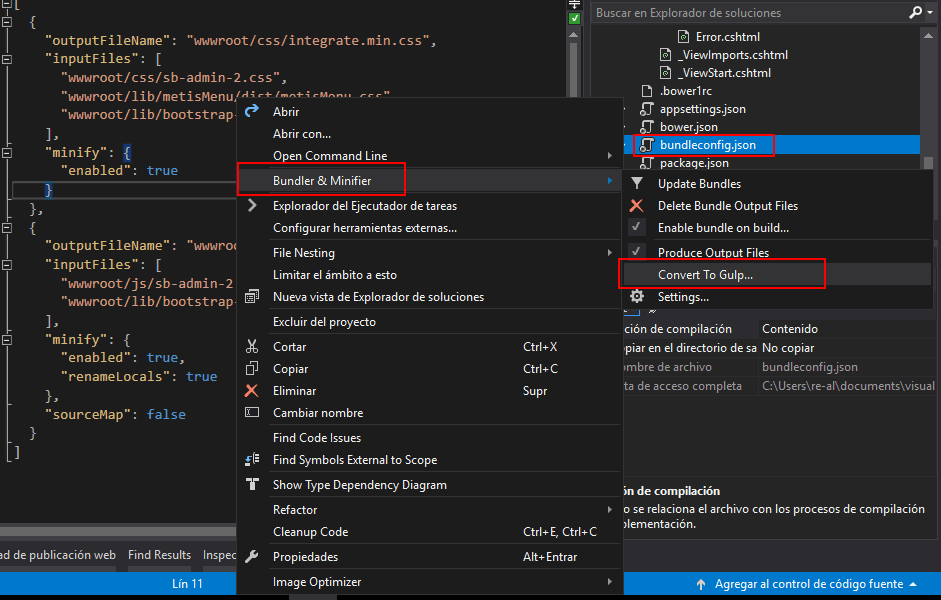Expand the Open Command Line submenu arrow
Screen dimensions: 941x600
610,155
